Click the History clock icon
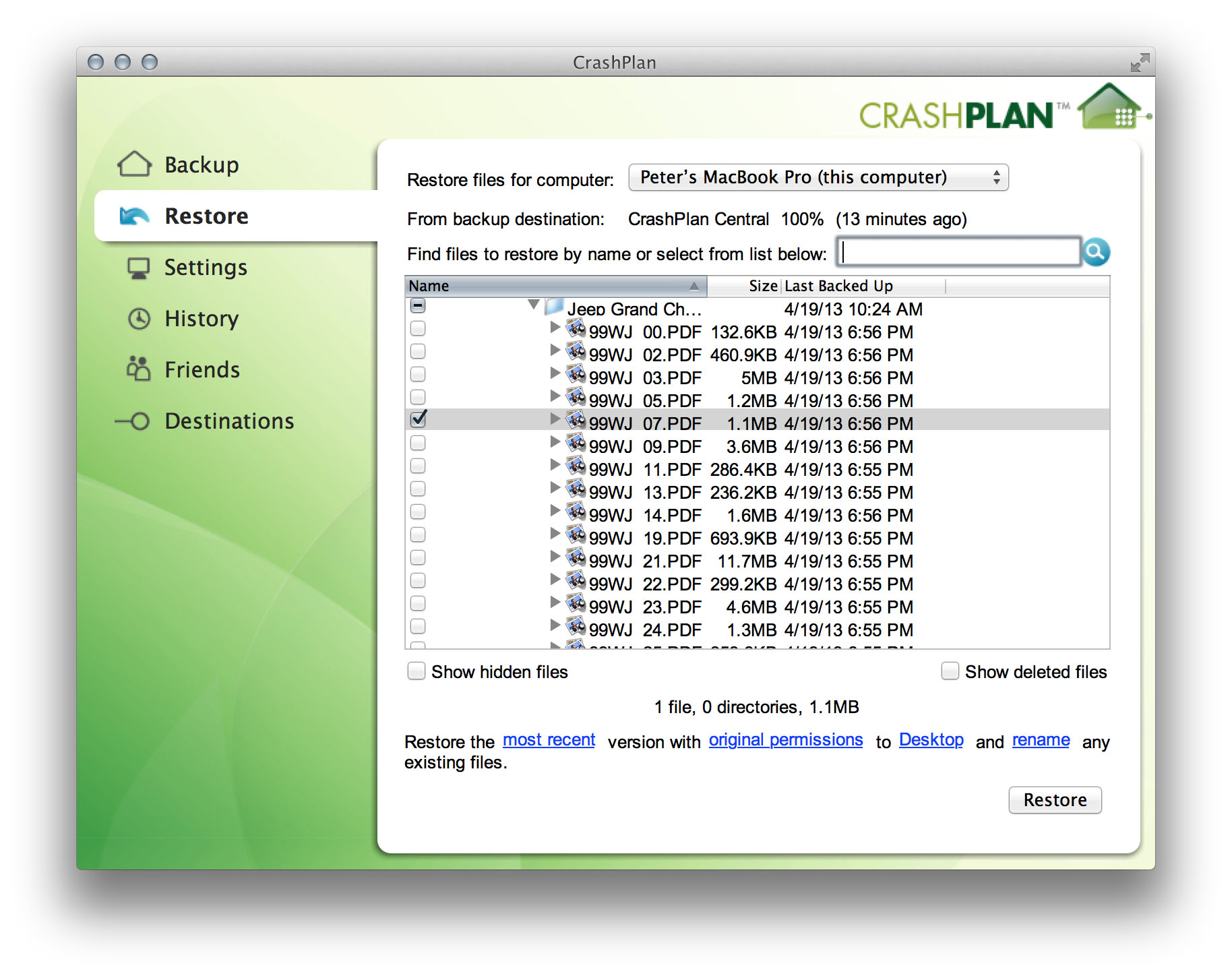Screen dimensions: 1232x976 140,318
